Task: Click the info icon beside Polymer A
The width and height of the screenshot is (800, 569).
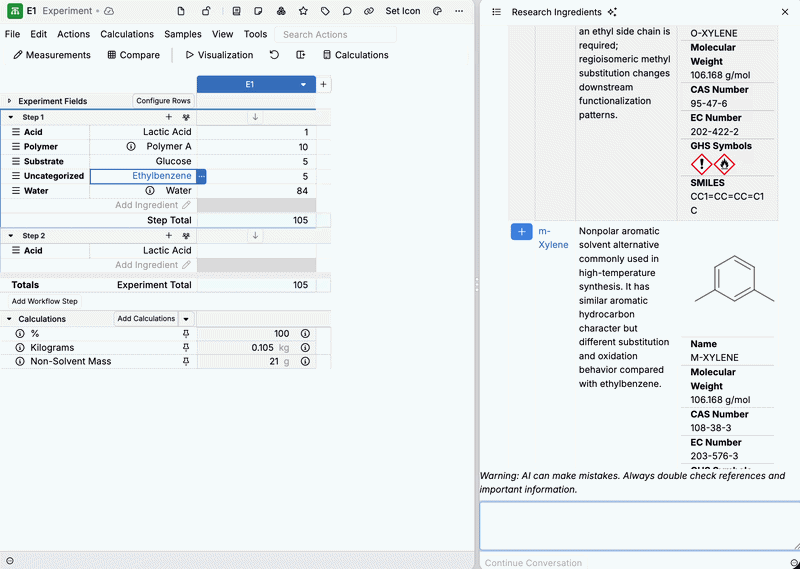Action: click(131, 146)
